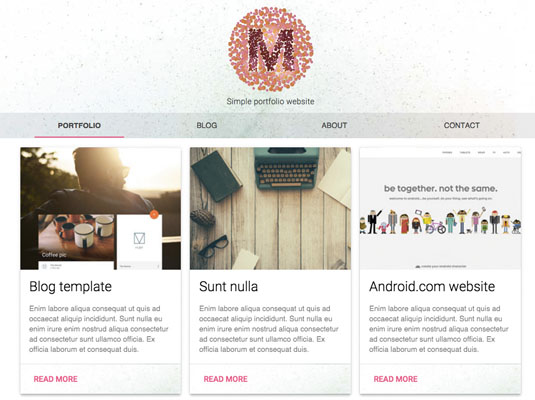Click the Android.com website card title
535x400 pixels.
coord(432,287)
